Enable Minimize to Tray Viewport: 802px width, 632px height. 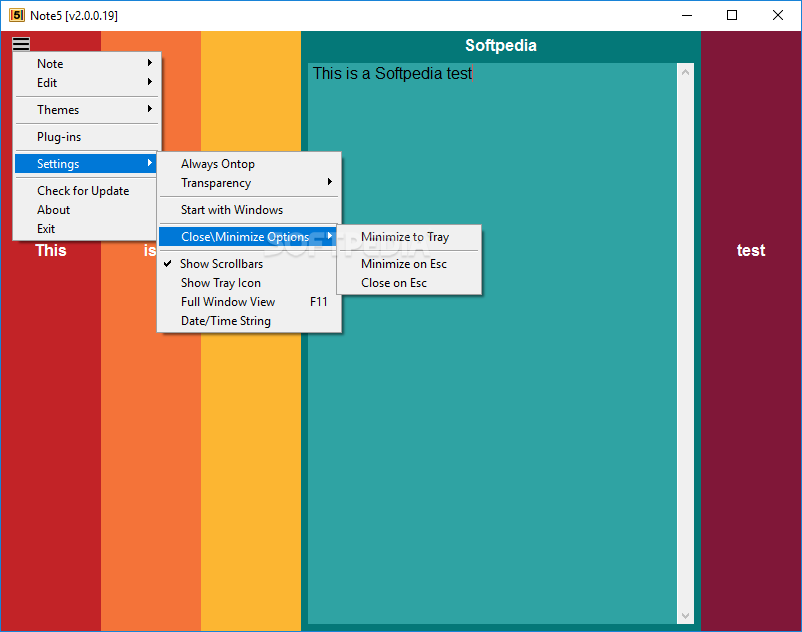tap(409, 237)
